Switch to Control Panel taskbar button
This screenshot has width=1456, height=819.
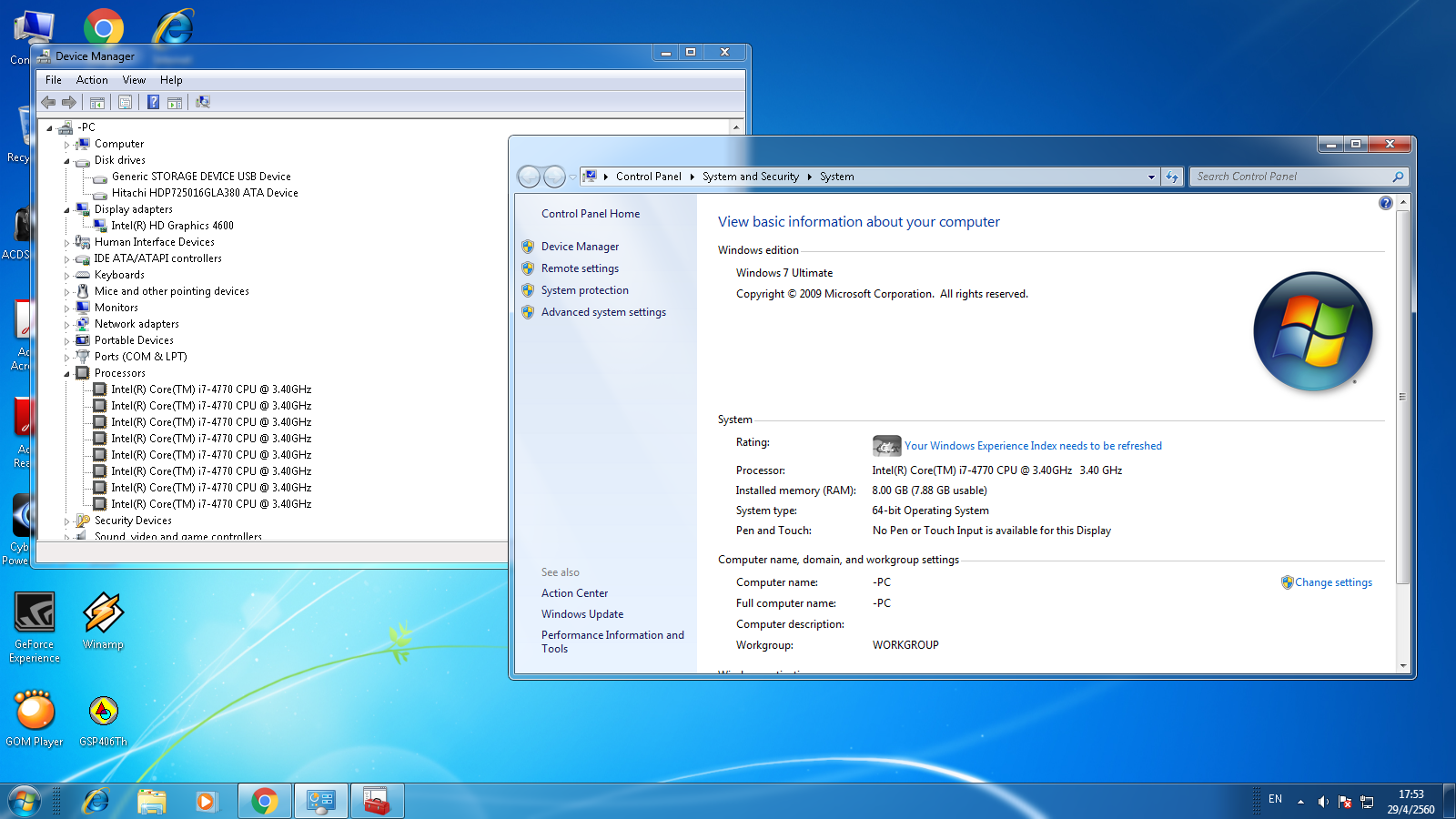pos(320,801)
